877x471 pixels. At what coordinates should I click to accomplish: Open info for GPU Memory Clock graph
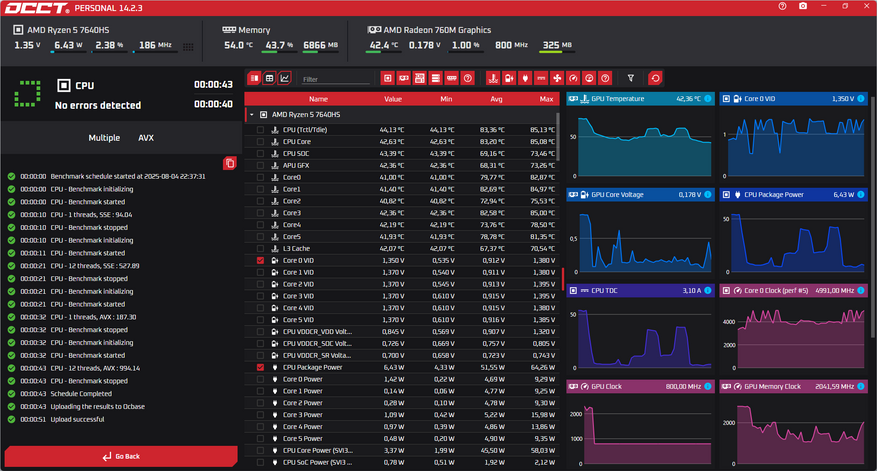tap(861, 387)
